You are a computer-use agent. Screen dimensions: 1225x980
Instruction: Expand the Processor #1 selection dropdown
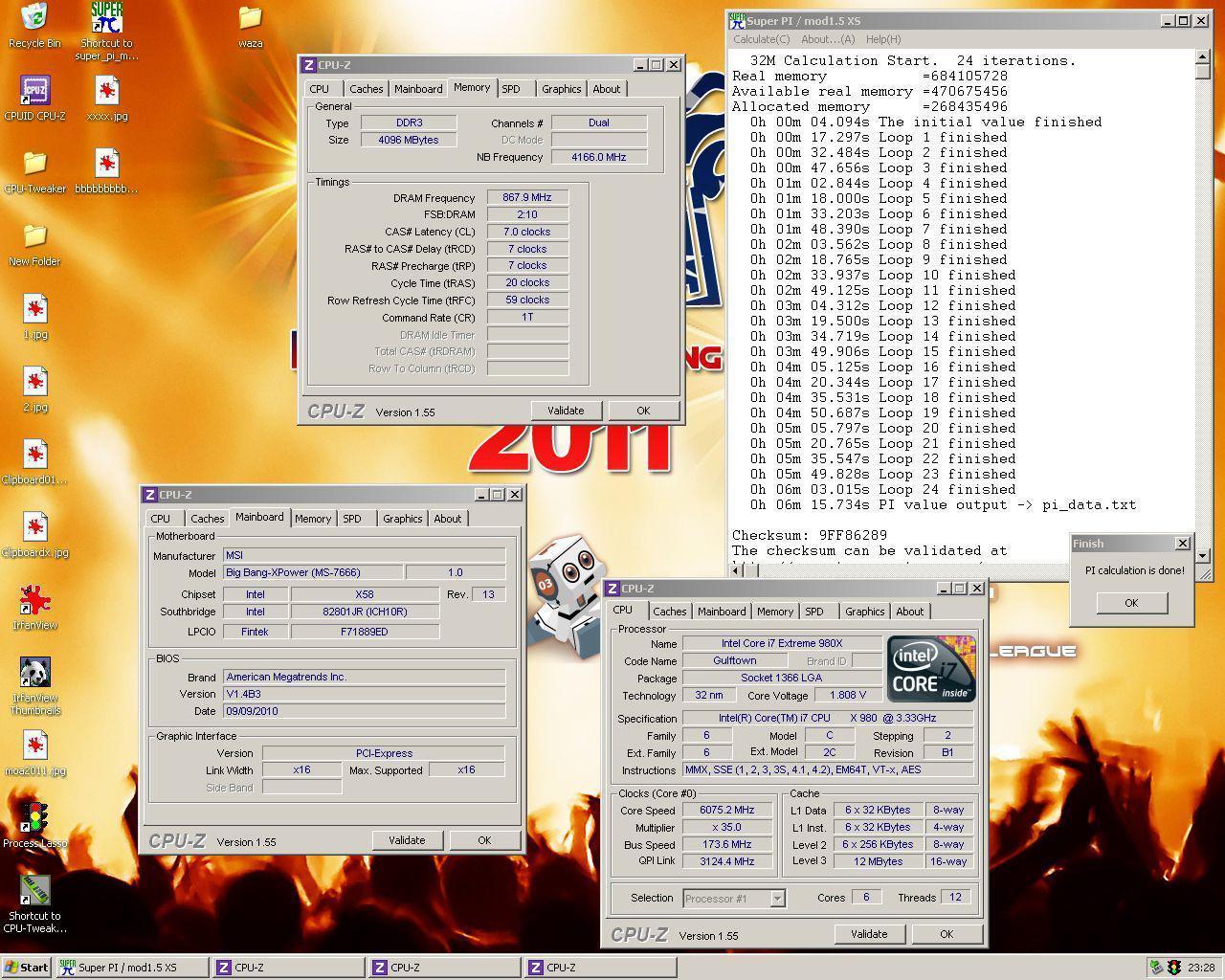(x=777, y=899)
